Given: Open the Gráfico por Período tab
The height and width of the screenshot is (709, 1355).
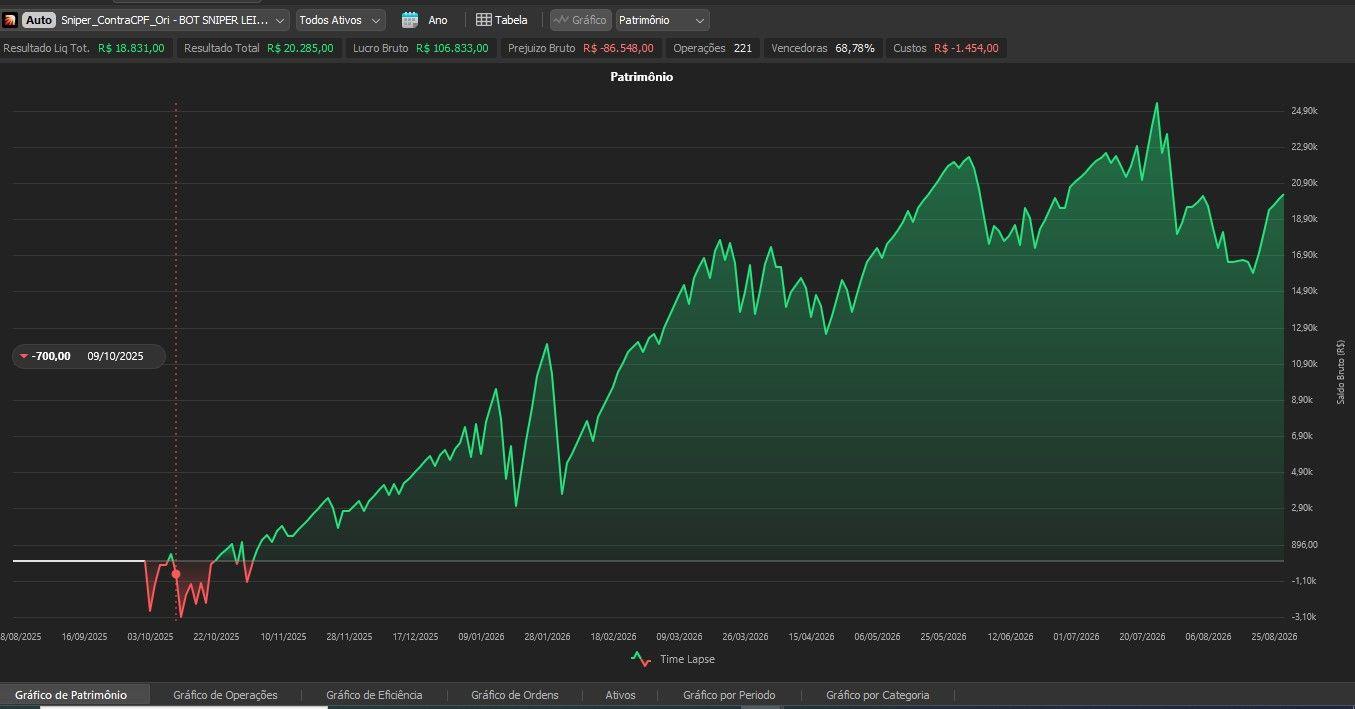Looking at the screenshot, I should 729,695.
